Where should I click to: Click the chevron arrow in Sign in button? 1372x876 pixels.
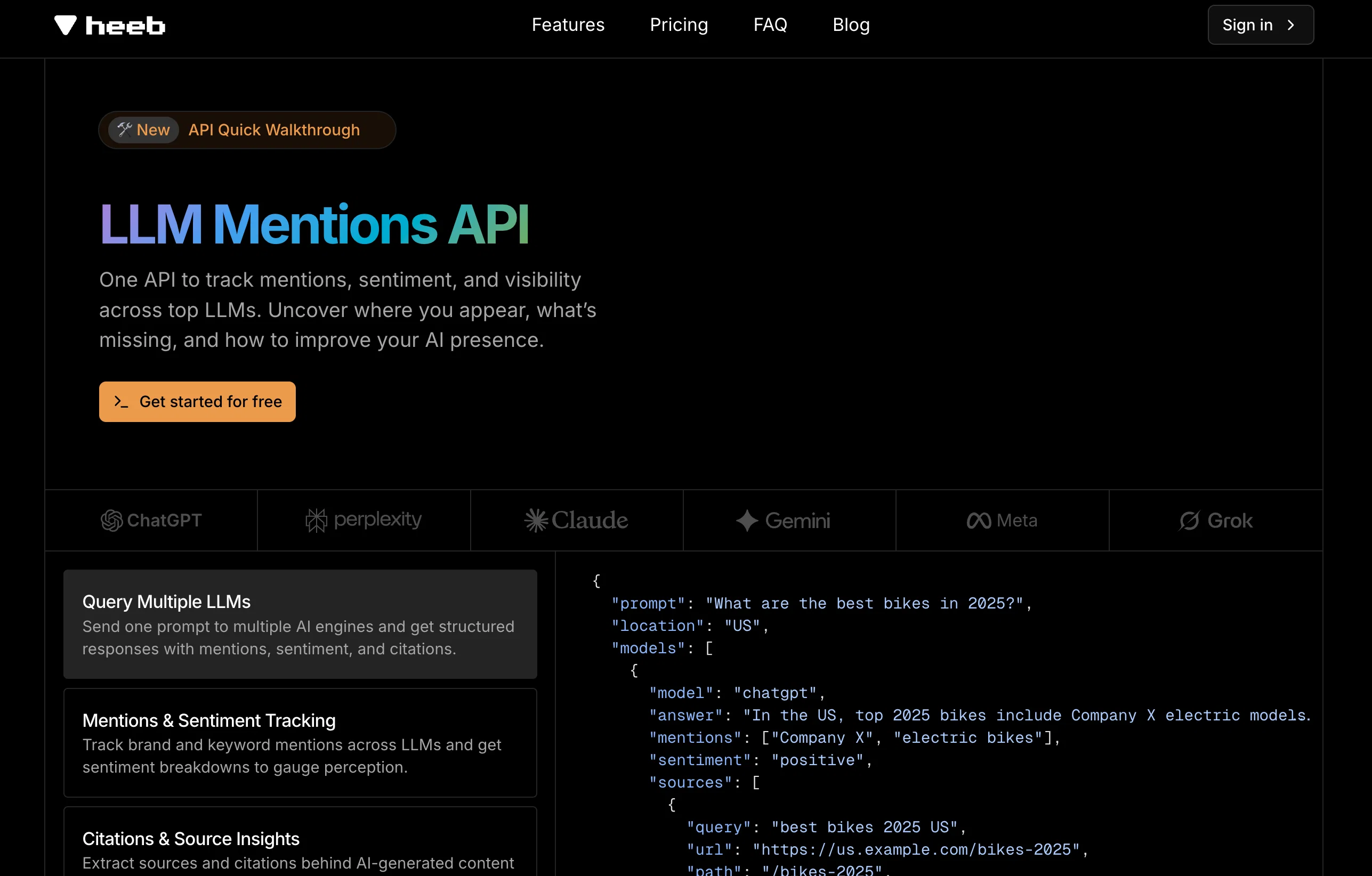(x=1291, y=25)
